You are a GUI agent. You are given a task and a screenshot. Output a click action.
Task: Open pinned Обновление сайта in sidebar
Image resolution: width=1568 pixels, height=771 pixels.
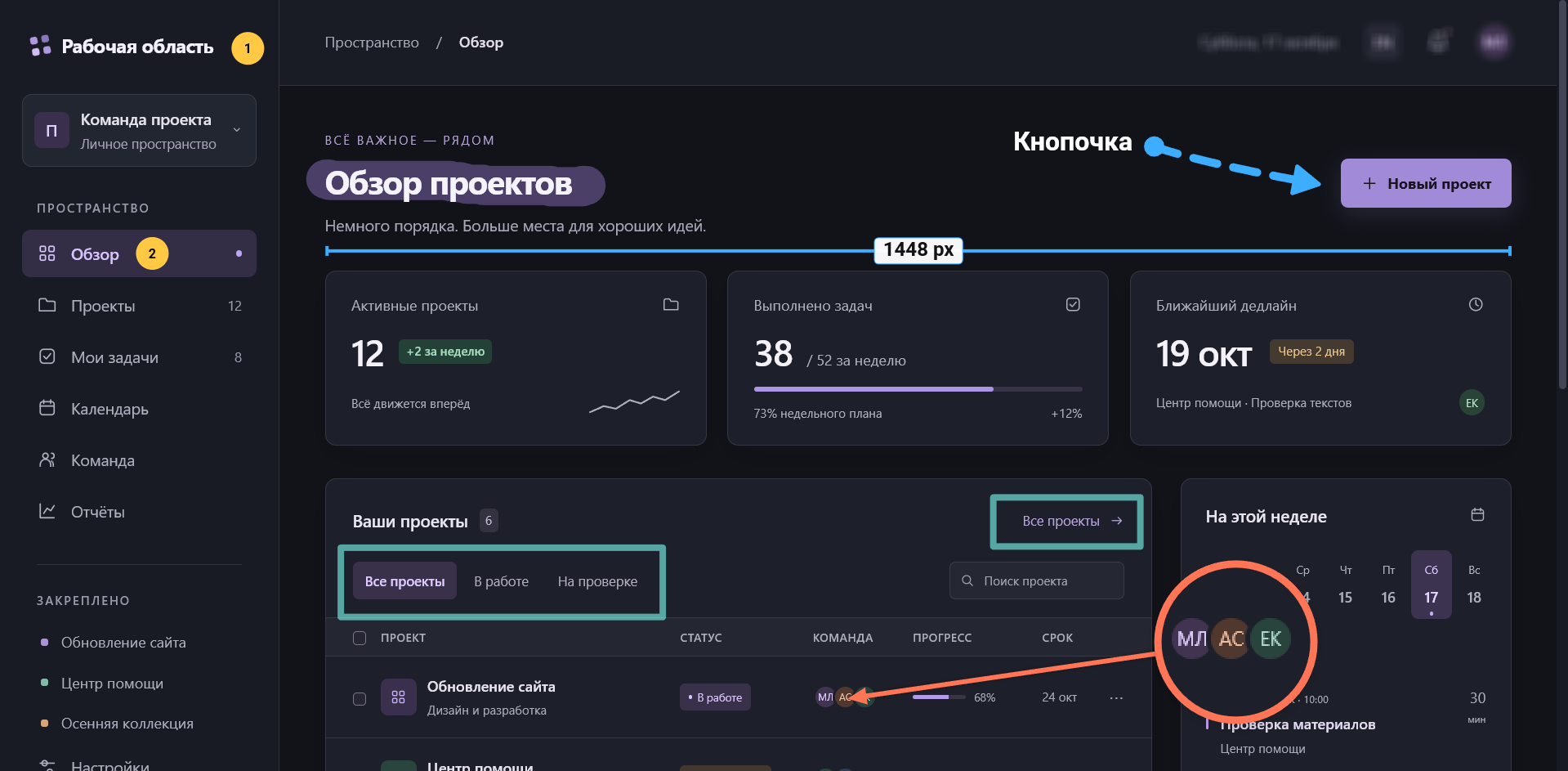coord(123,643)
